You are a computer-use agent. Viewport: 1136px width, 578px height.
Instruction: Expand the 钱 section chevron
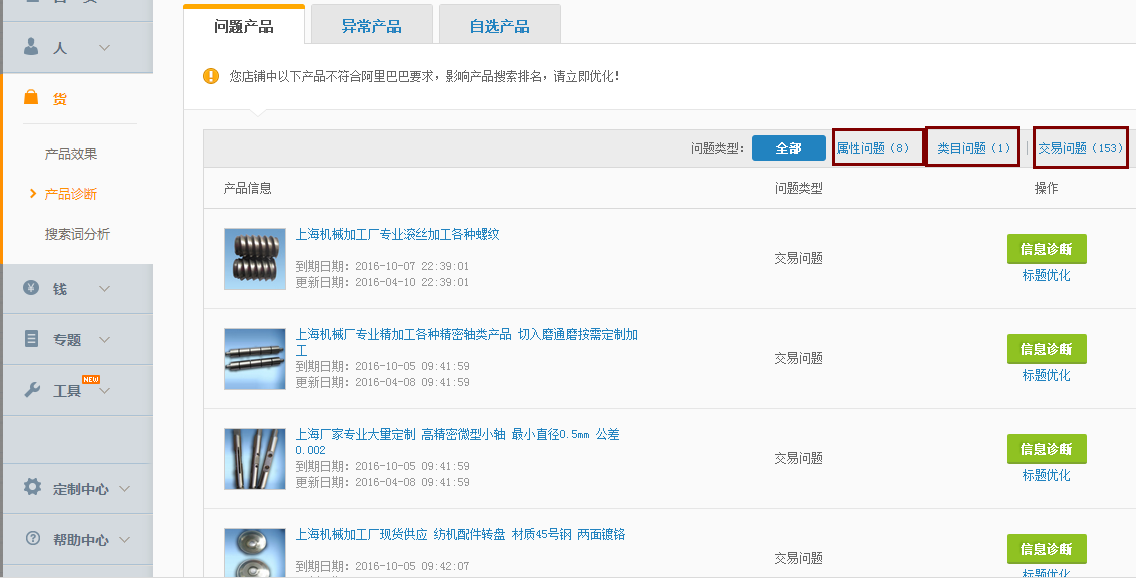(104, 289)
